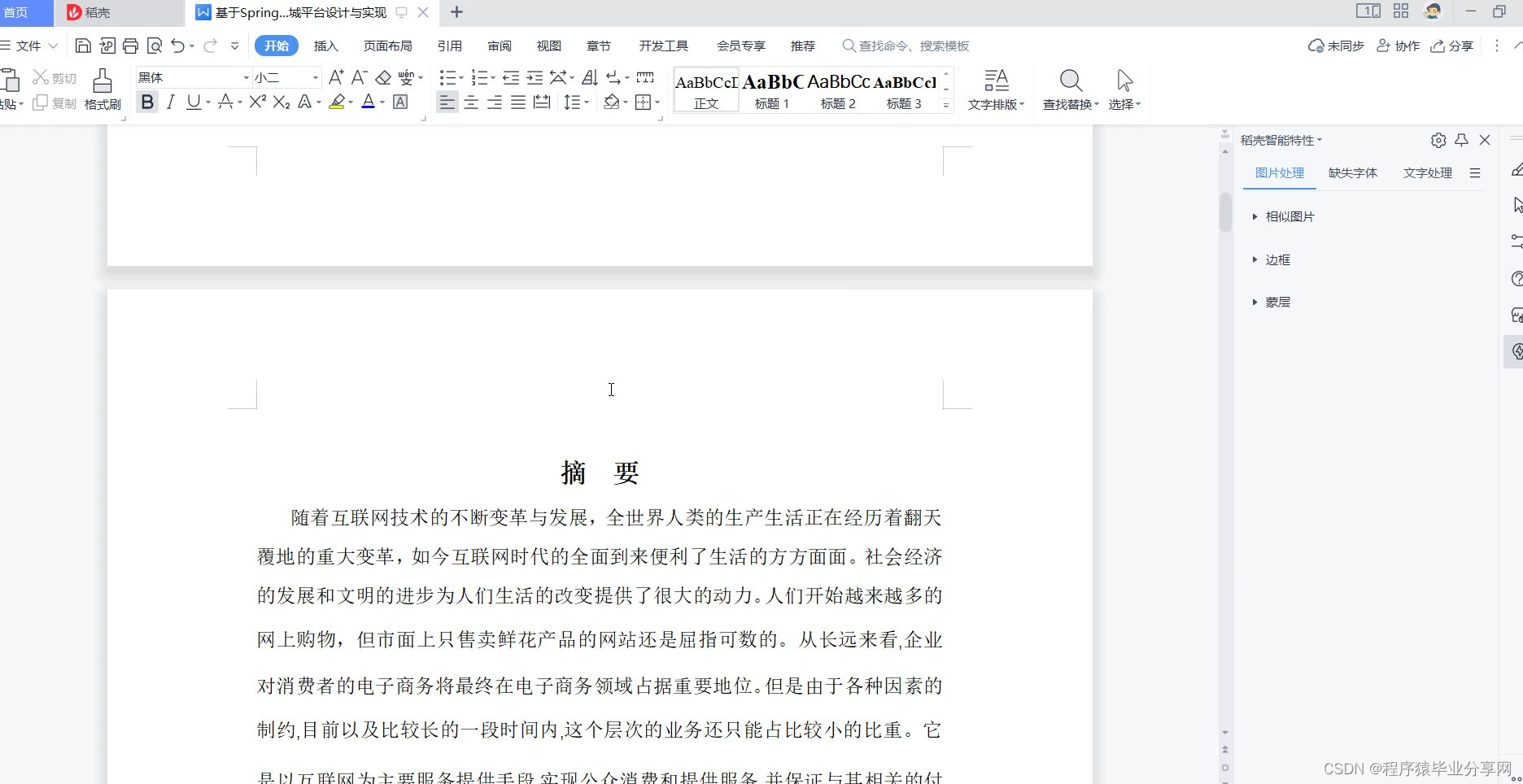Image resolution: width=1523 pixels, height=784 pixels.
Task: Toggle bold formatting
Action: (x=147, y=102)
